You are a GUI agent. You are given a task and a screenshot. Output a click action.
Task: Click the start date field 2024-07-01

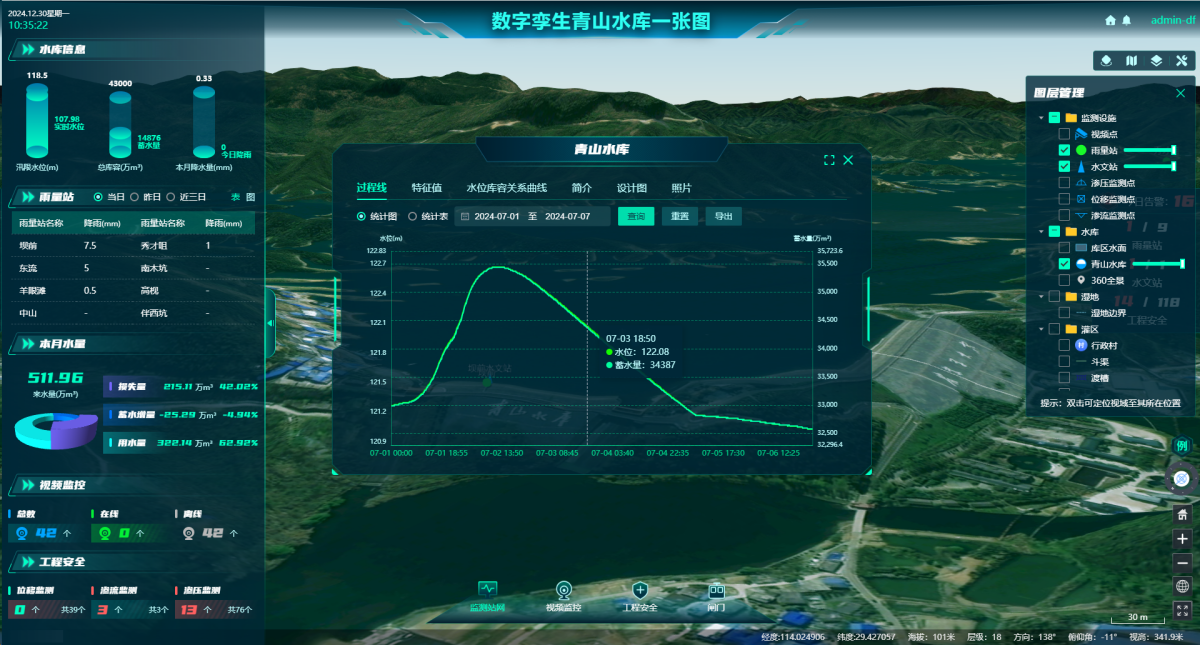498,216
